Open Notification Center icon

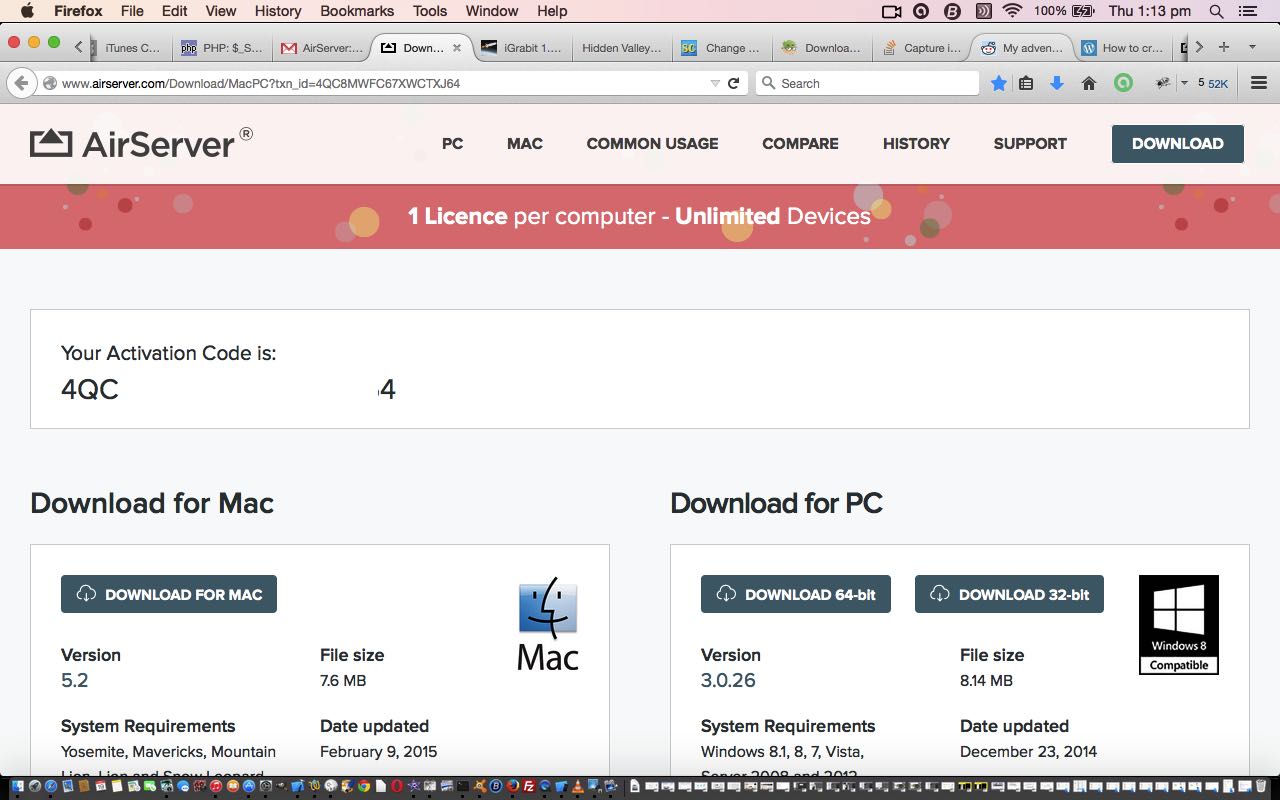1247,11
